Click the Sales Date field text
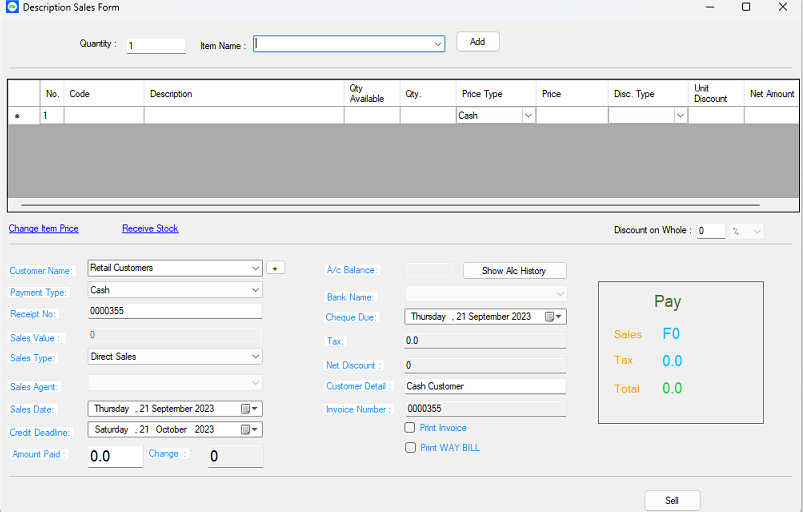Viewport: 803px width, 512px height. coord(154,409)
